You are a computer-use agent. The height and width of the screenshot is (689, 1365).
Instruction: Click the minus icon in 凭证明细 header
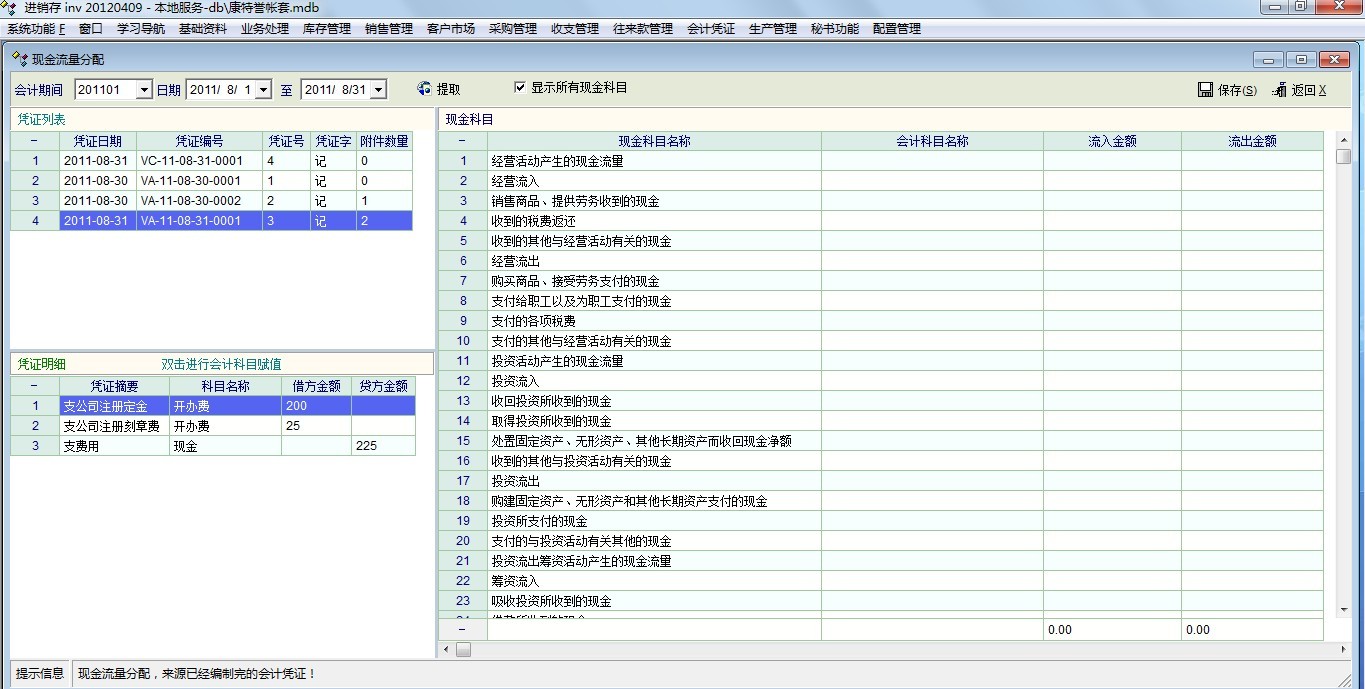point(35,386)
